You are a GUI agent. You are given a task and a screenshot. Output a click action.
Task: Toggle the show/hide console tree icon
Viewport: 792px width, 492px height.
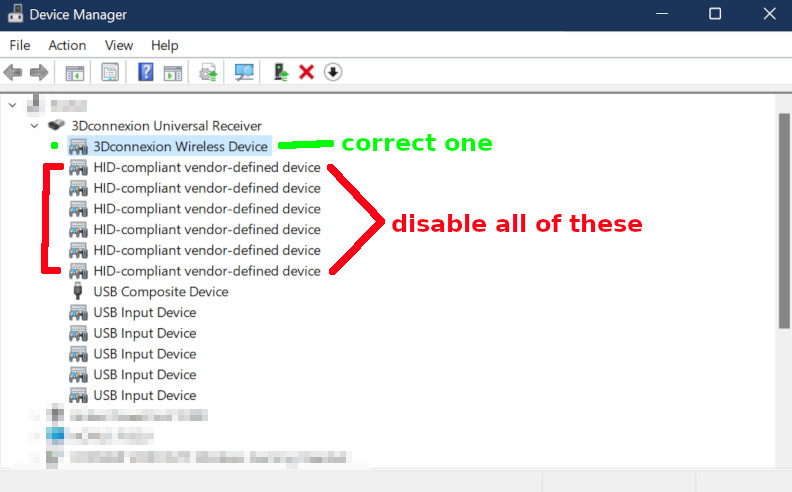tap(75, 73)
